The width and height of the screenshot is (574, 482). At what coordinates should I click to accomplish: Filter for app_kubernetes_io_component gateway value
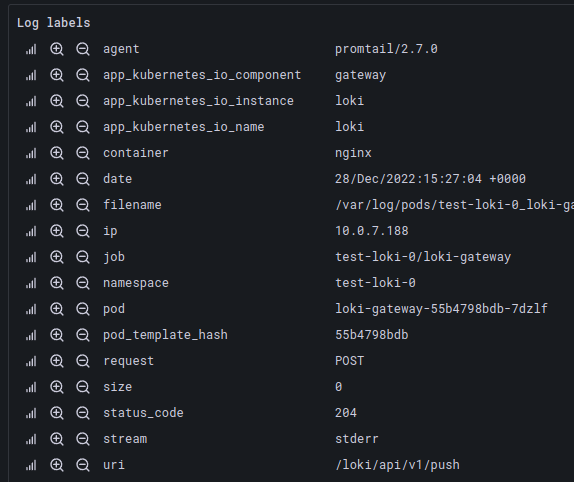pyautogui.click(x=57, y=75)
